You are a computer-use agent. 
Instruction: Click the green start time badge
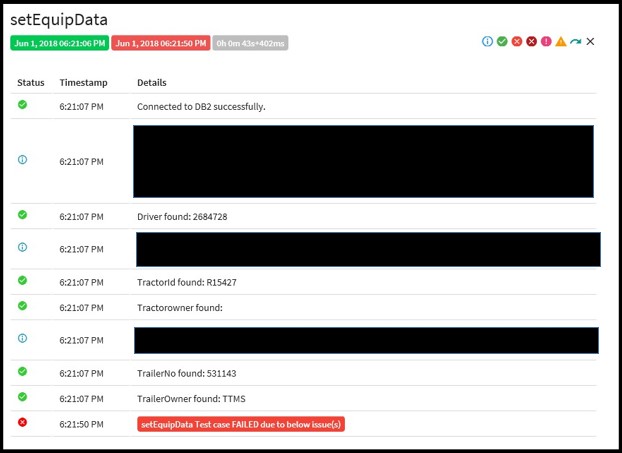[60, 43]
